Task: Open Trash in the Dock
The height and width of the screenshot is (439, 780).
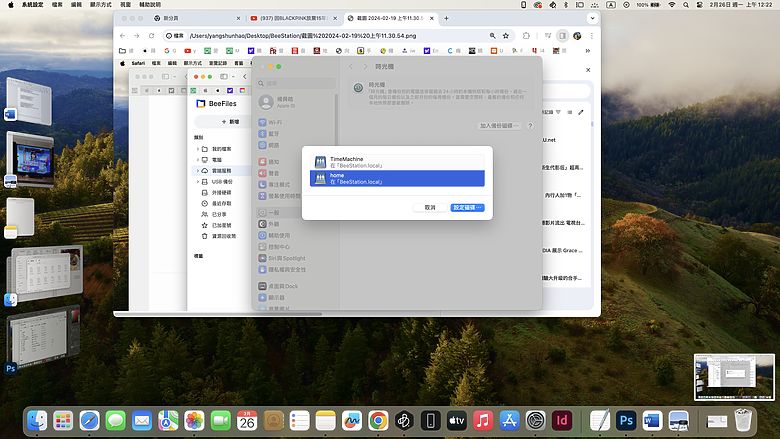Action: coord(743,421)
